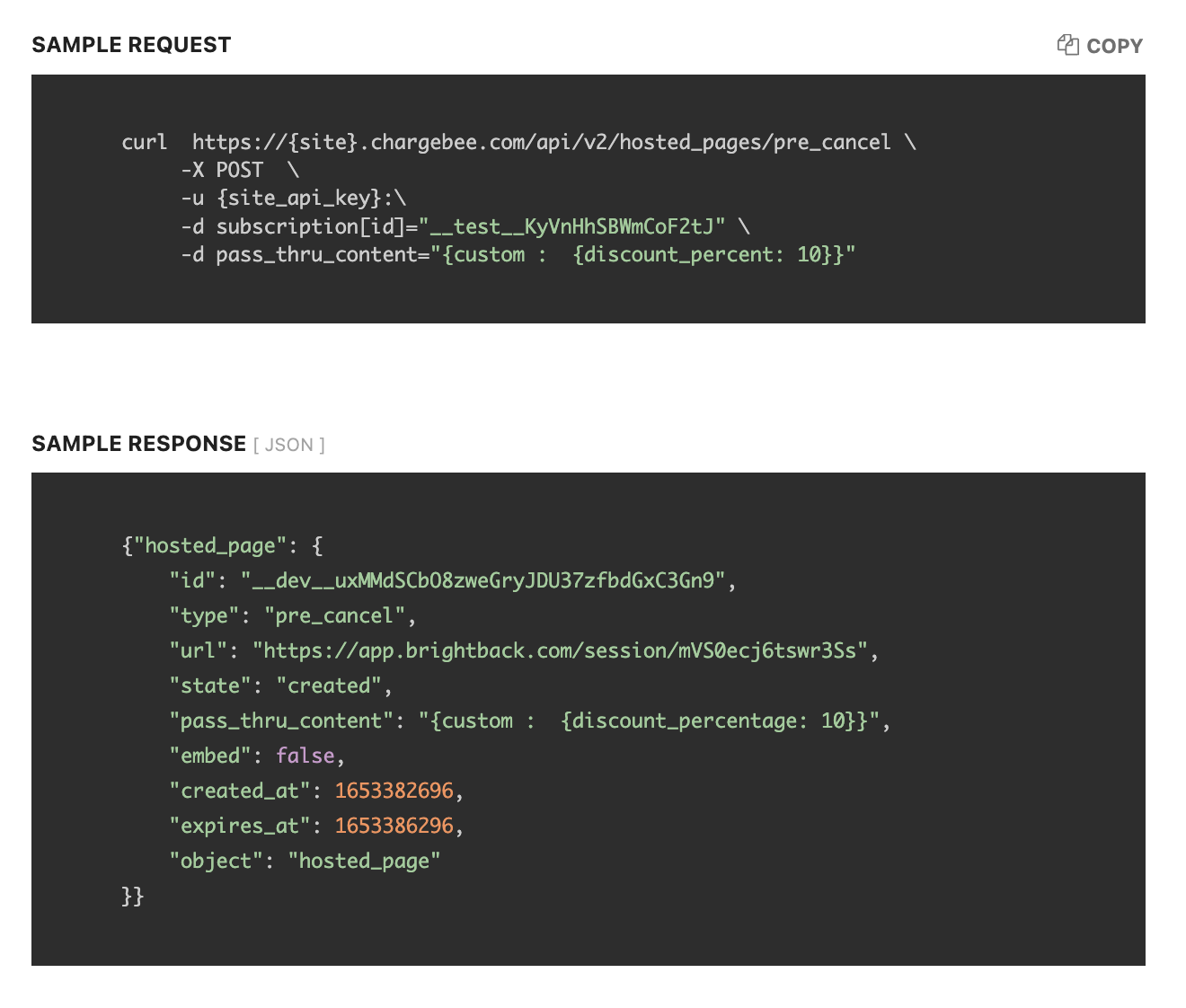1186x1008 pixels.
Task: Click the "hosted_page" opening key
Action: (x=209, y=545)
